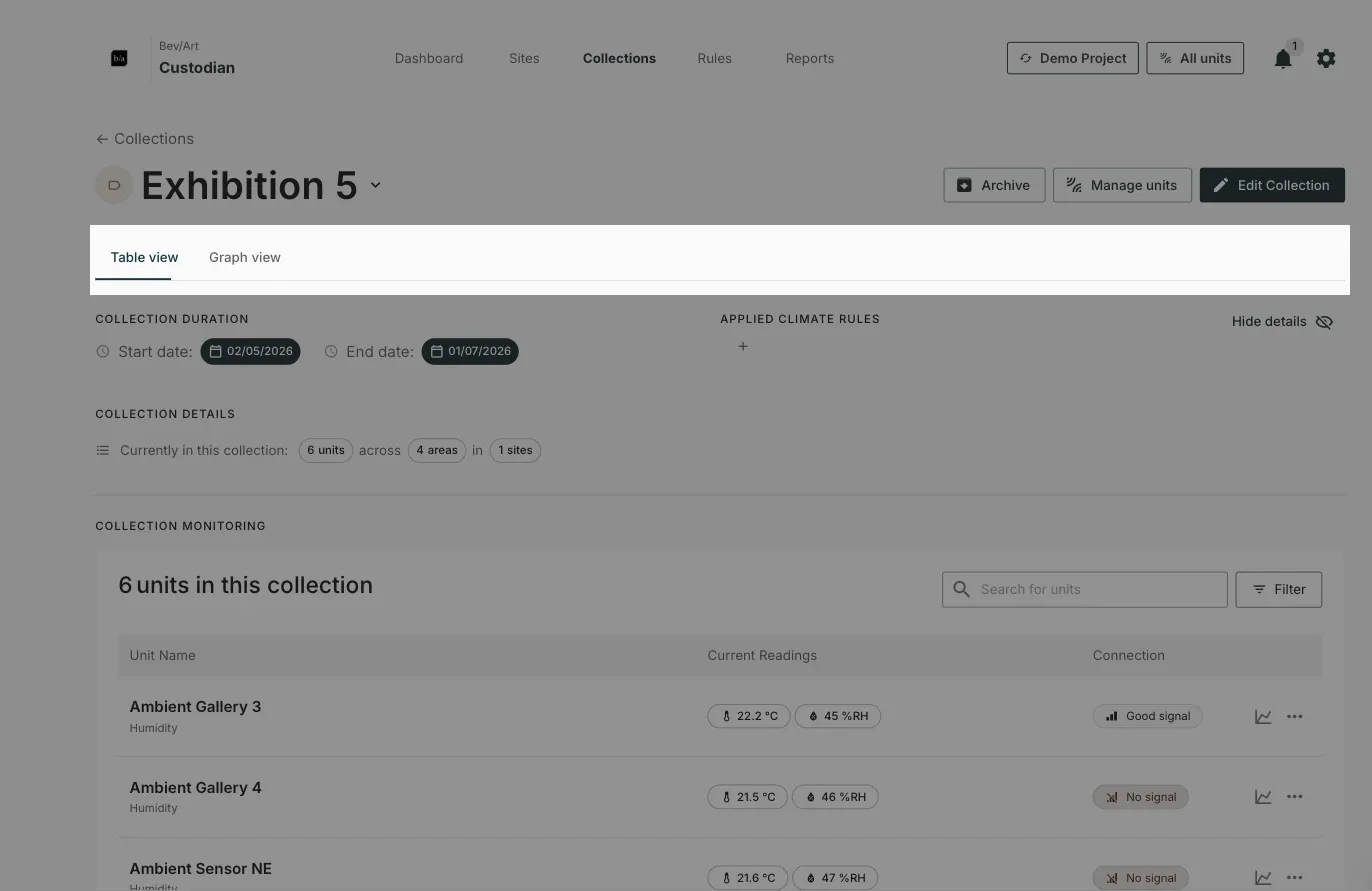Click the 6 units chip
The height and width of the screenshot is (891, 1372).
(x=326, y=451)
